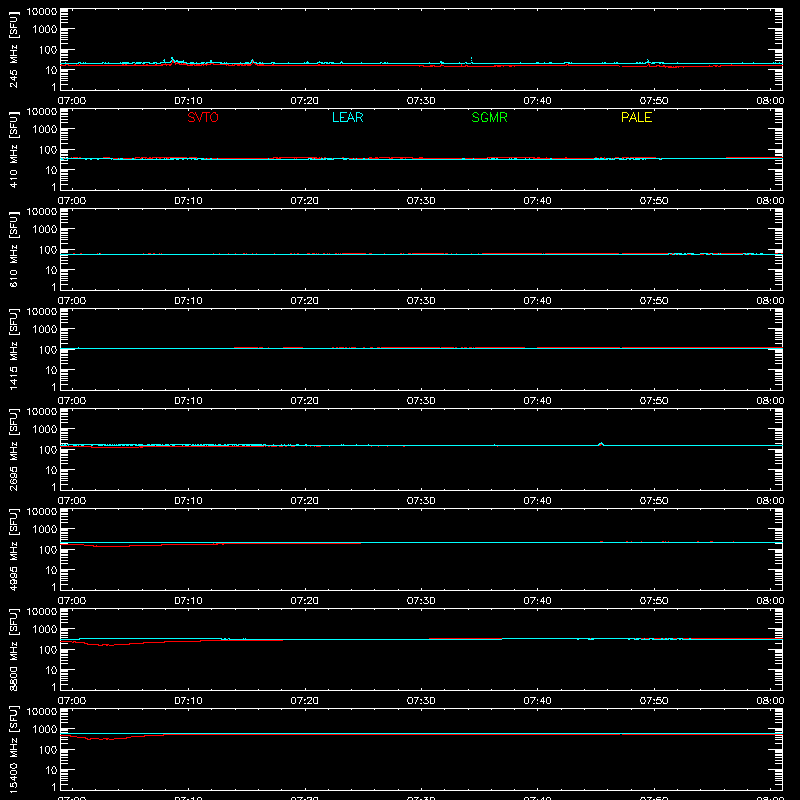Image resolution: width=800 pixels, height=800 pixels.
Task: Select the 2695 MHz [SFU] axis title
Action: pyautogui.click(x=13, y=449)
